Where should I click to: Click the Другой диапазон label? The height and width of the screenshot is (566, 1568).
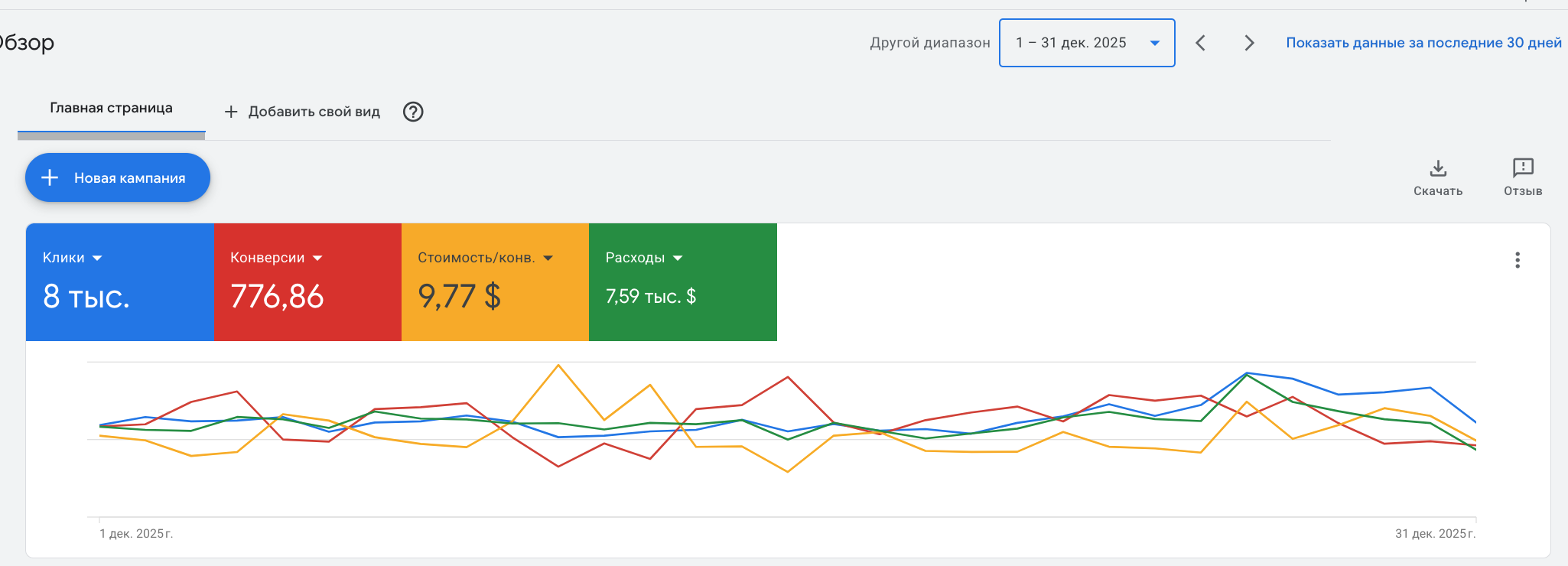coord(929,43)
